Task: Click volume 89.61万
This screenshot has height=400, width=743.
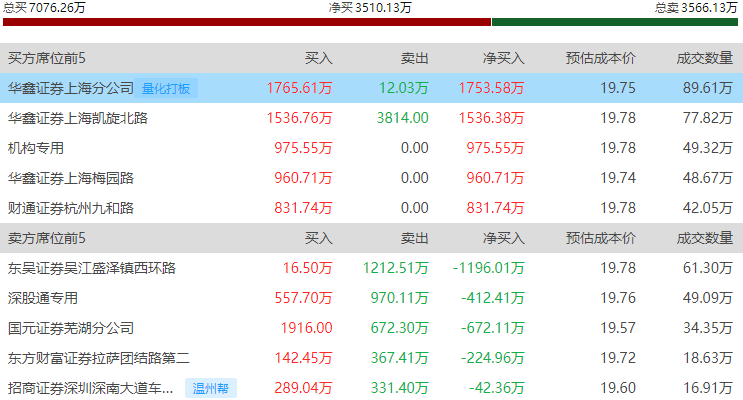Action: 708,88
